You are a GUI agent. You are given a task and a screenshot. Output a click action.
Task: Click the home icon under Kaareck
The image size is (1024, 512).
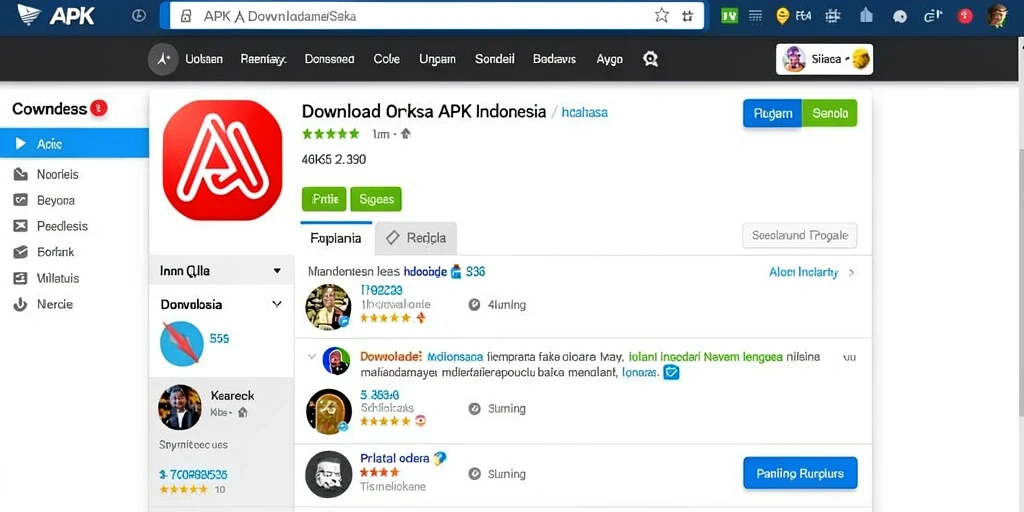243,413
